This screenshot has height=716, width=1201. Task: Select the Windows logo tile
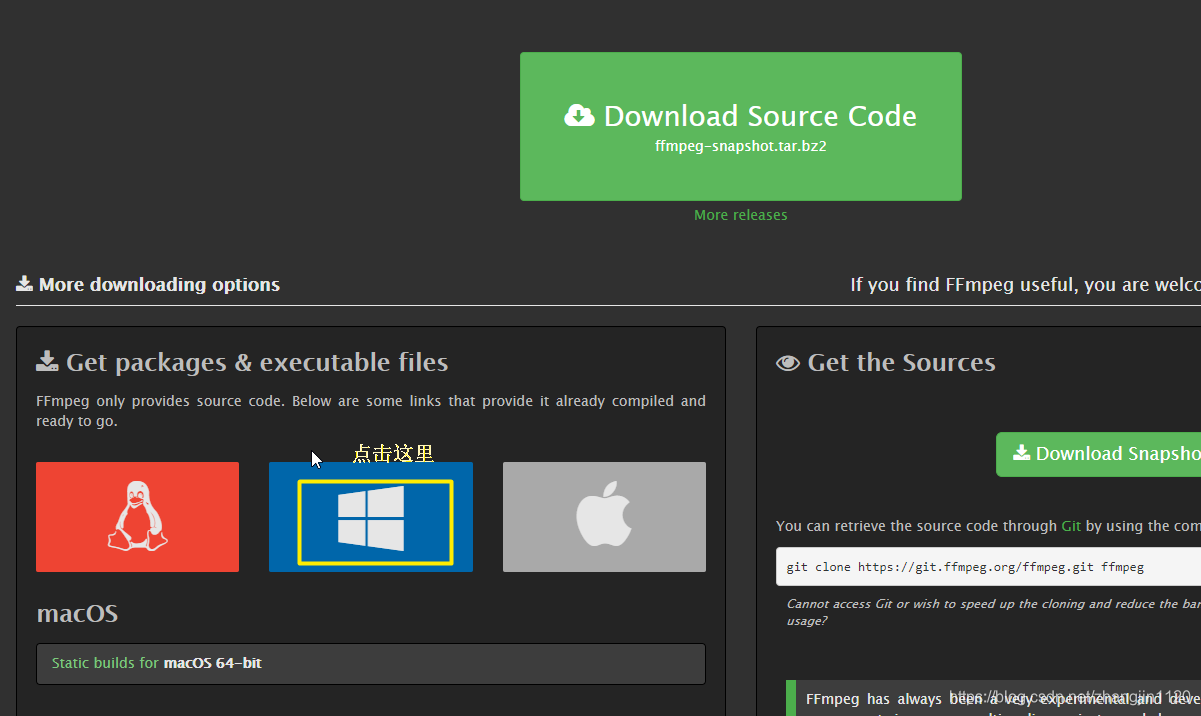(x=371, y=517)
